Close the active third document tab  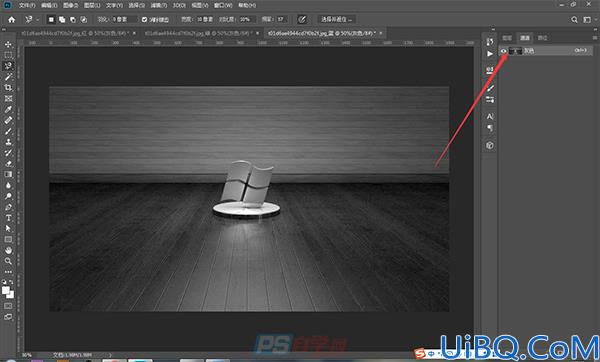coord(381,33)
